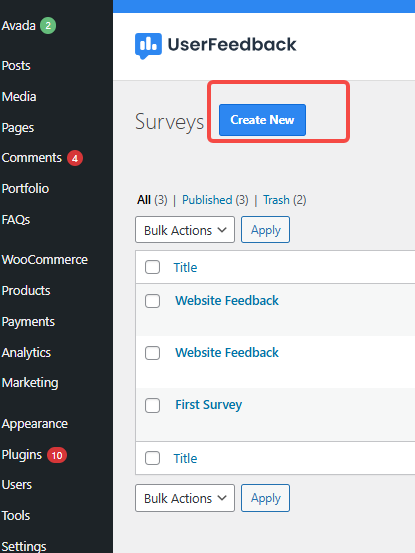Go to the Users menu

(17, 485)
